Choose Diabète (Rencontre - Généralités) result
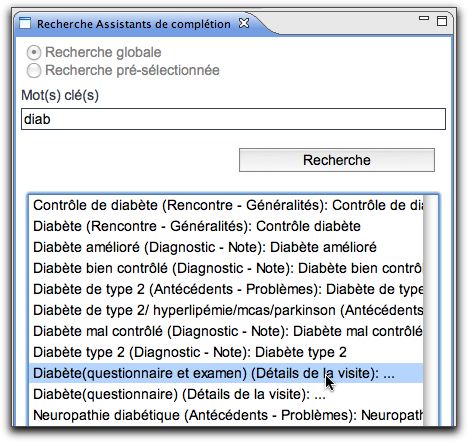 click(226, 226)
